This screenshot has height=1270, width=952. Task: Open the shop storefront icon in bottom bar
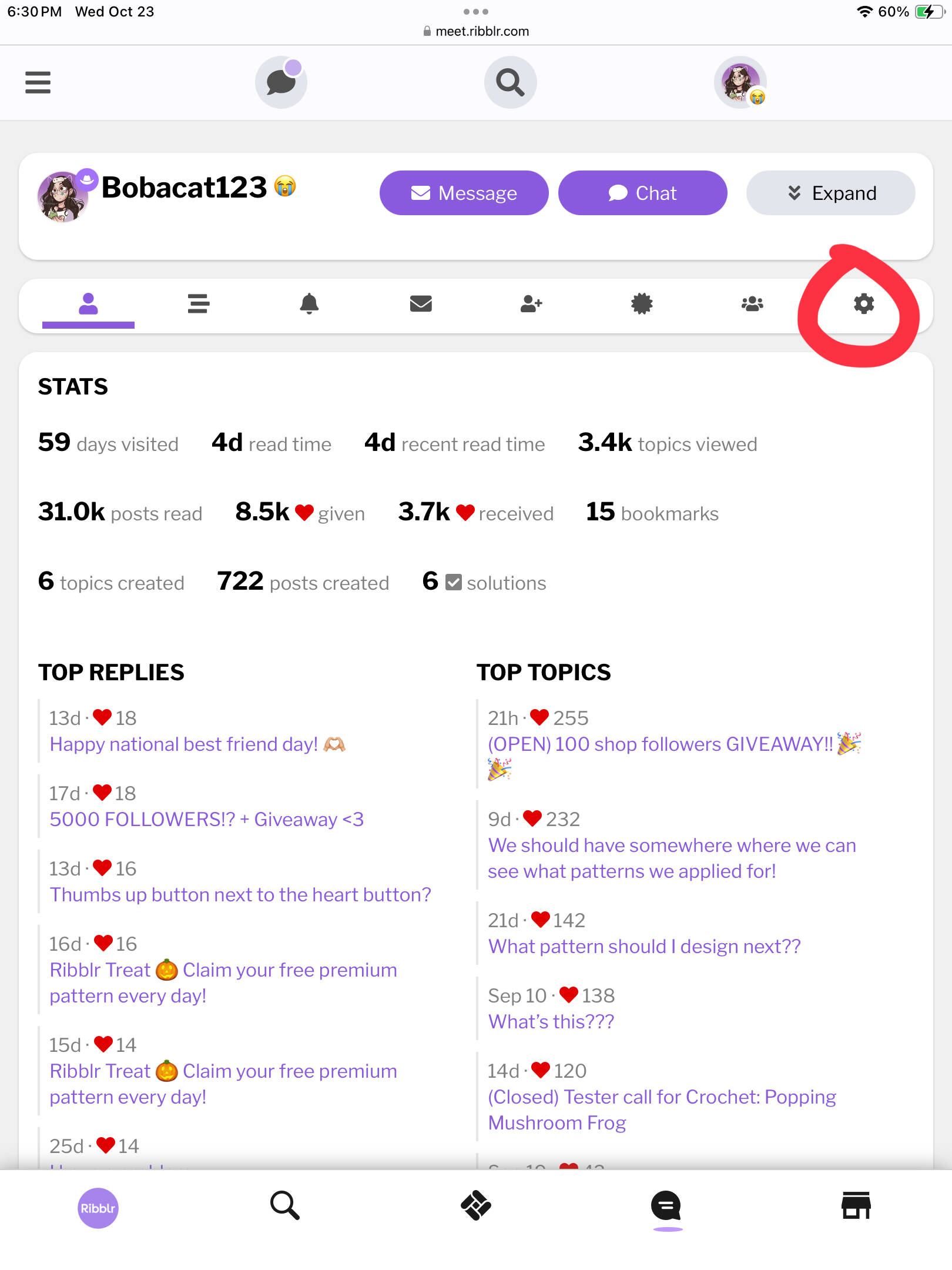pyautogui.click(x=856, y=1206)
